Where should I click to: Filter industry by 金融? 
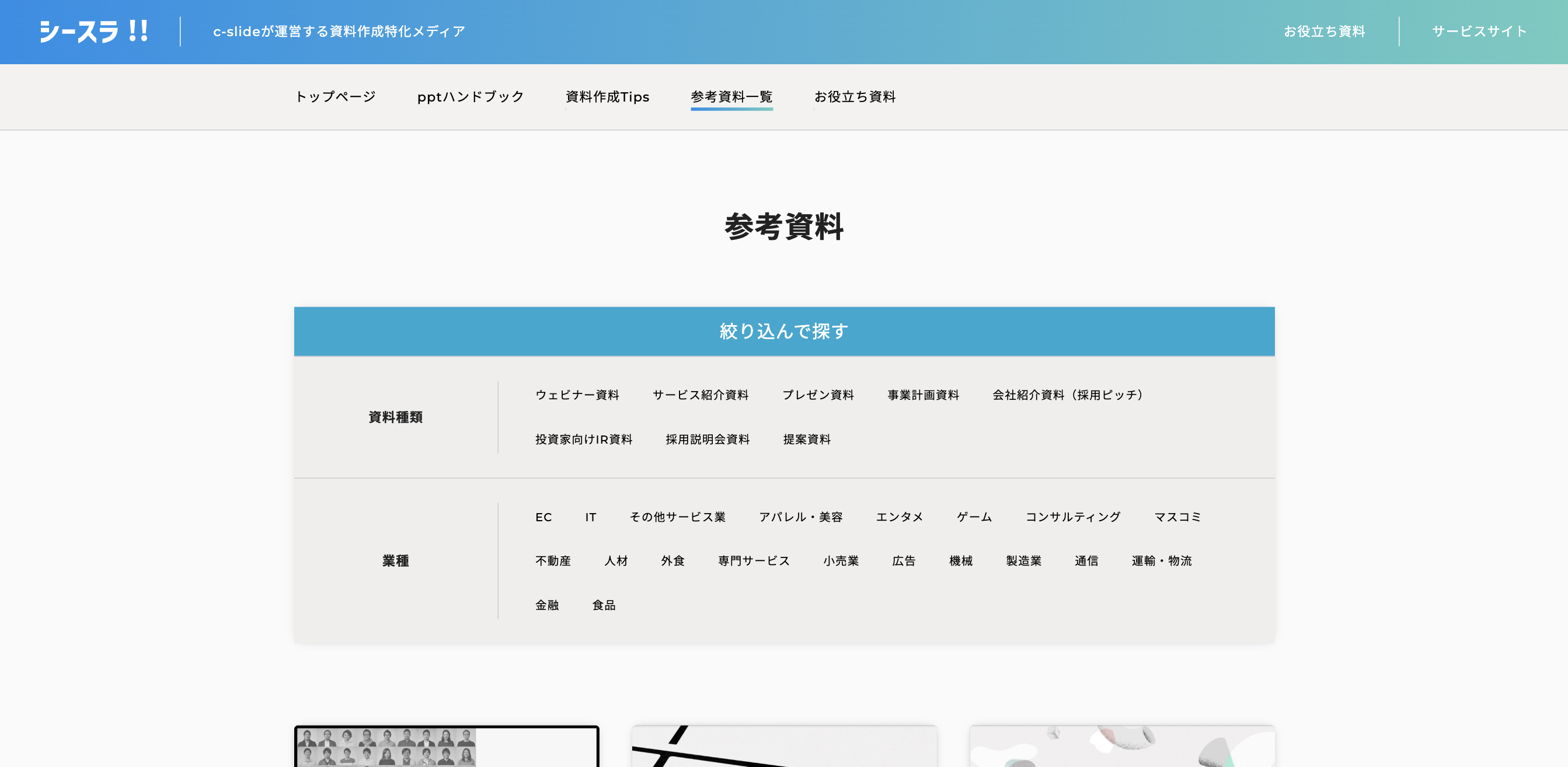(x=546, y=605)
